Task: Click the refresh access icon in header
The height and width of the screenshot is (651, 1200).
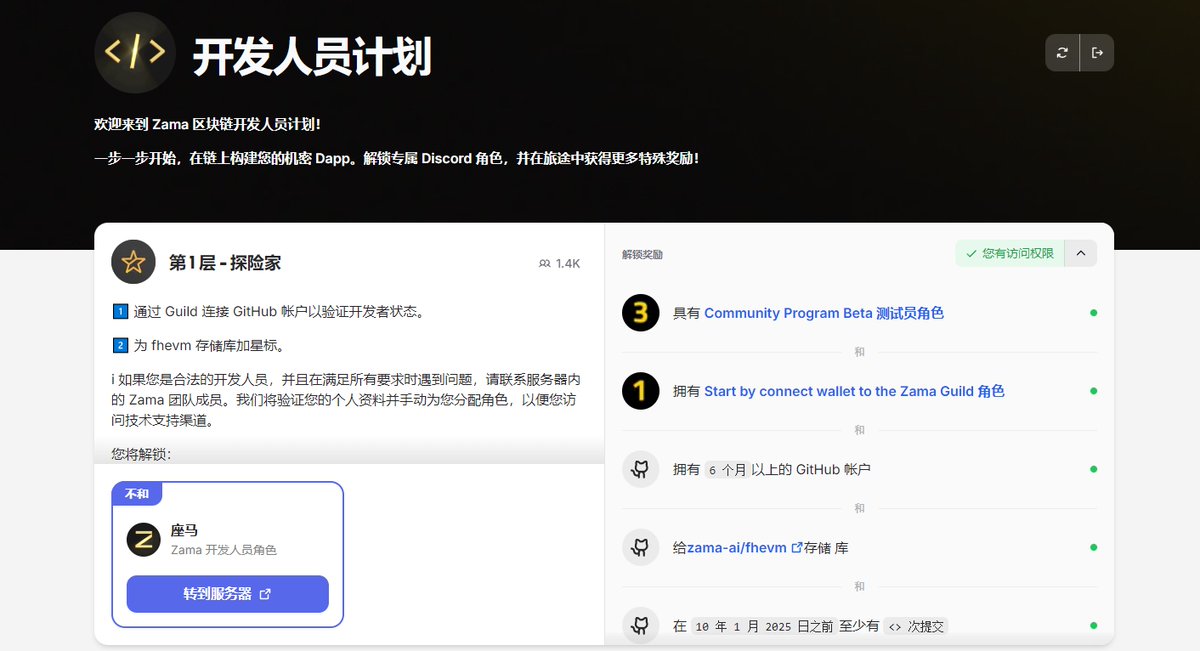Action: [1062, 53]
